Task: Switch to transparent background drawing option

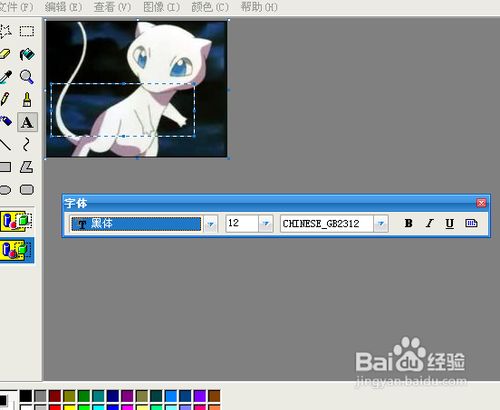Action: tap(17, 250)
